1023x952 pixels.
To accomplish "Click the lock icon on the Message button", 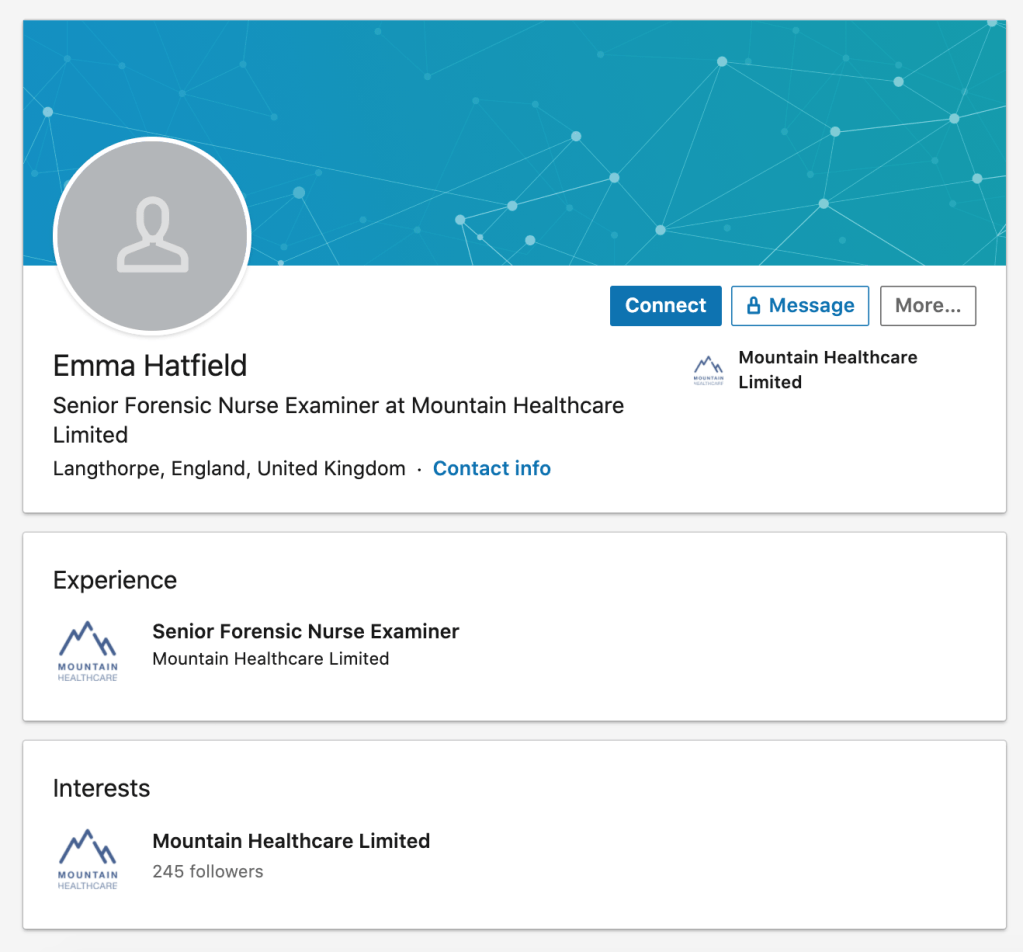I will click(x=754, y=306).
